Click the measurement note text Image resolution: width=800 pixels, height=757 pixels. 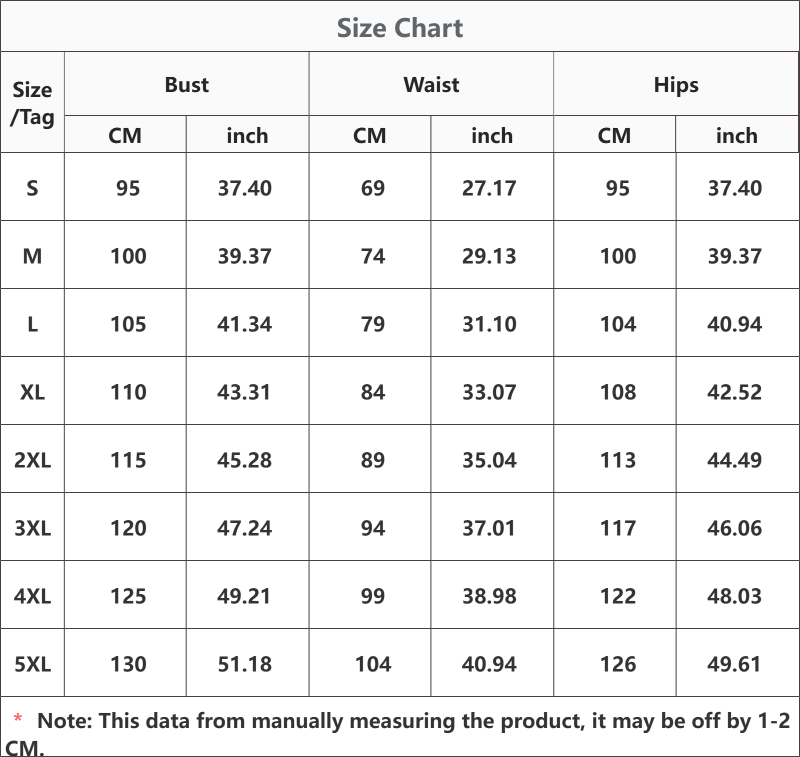(398, 734)
